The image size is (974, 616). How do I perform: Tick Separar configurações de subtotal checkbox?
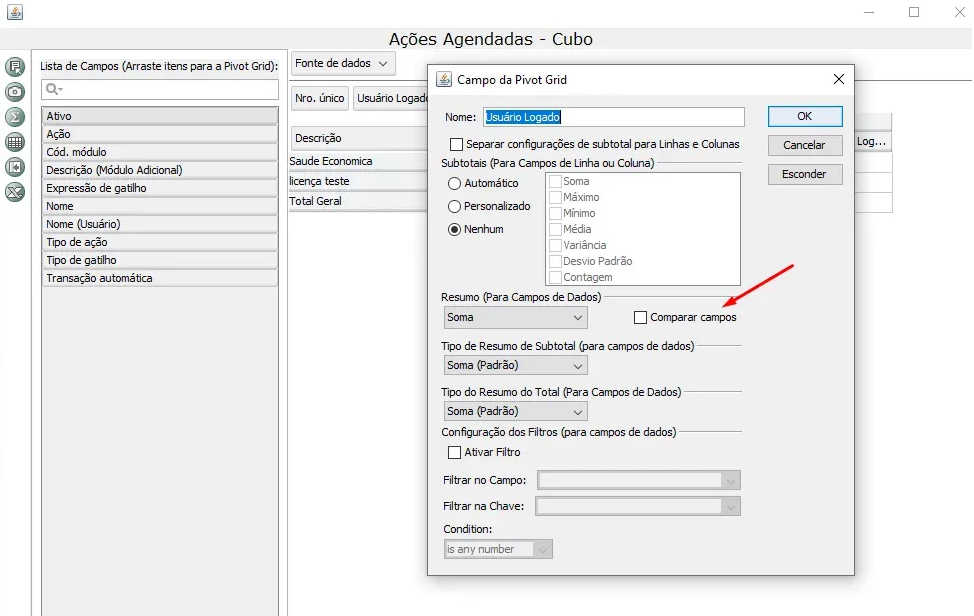pyautogui.click(x=456, y=144)
